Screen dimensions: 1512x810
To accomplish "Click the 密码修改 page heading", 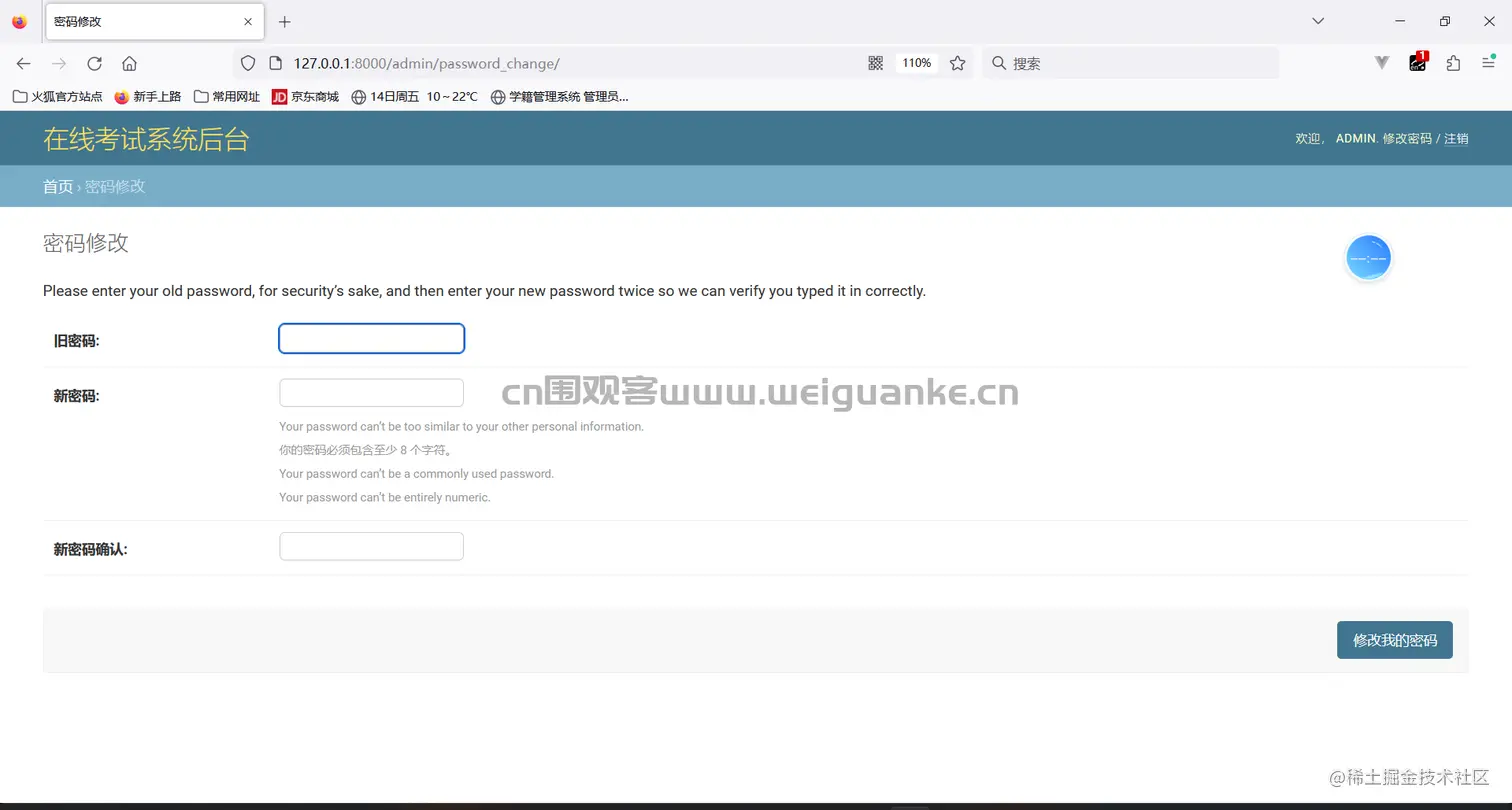I will click(86, 243).
